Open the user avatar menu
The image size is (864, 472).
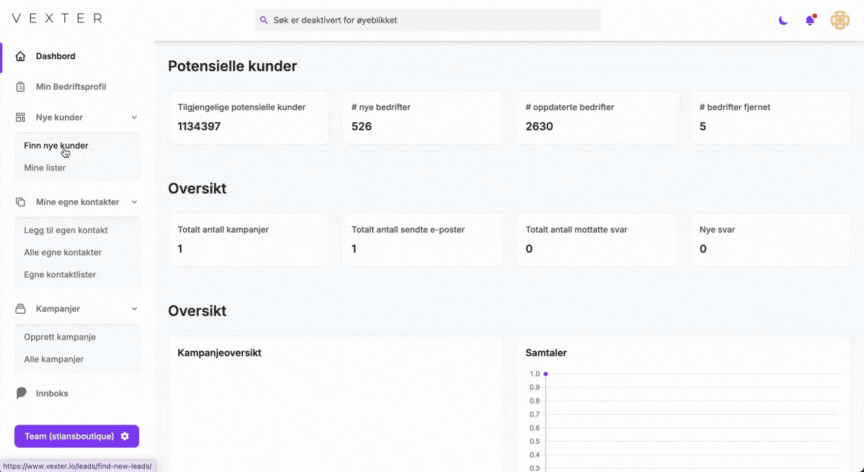[x=840, y=20]
